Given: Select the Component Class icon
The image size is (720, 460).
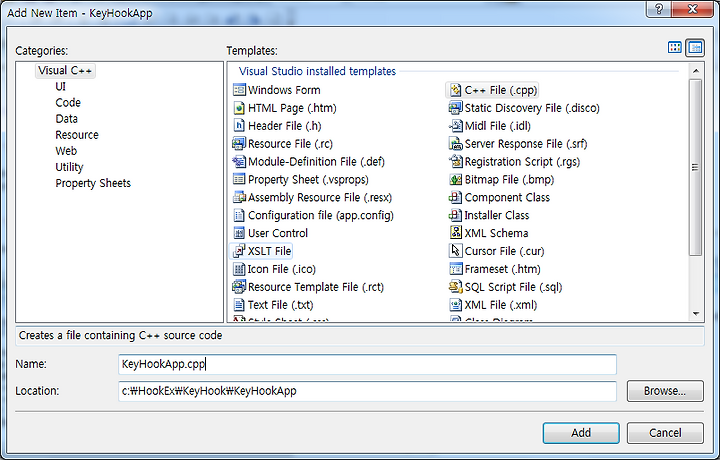Looking at the screenshot, I should coord(455,197).
